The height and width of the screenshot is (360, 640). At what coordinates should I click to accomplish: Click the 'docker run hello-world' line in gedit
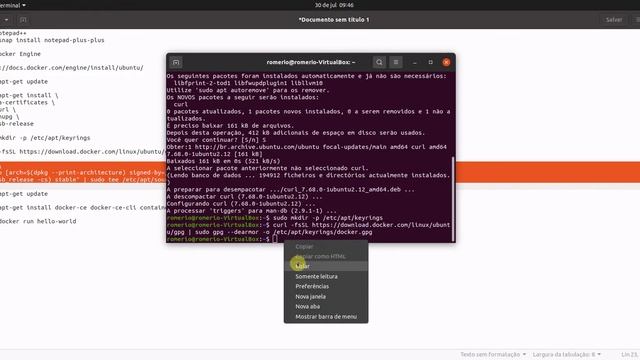click(x=38, y=221)
